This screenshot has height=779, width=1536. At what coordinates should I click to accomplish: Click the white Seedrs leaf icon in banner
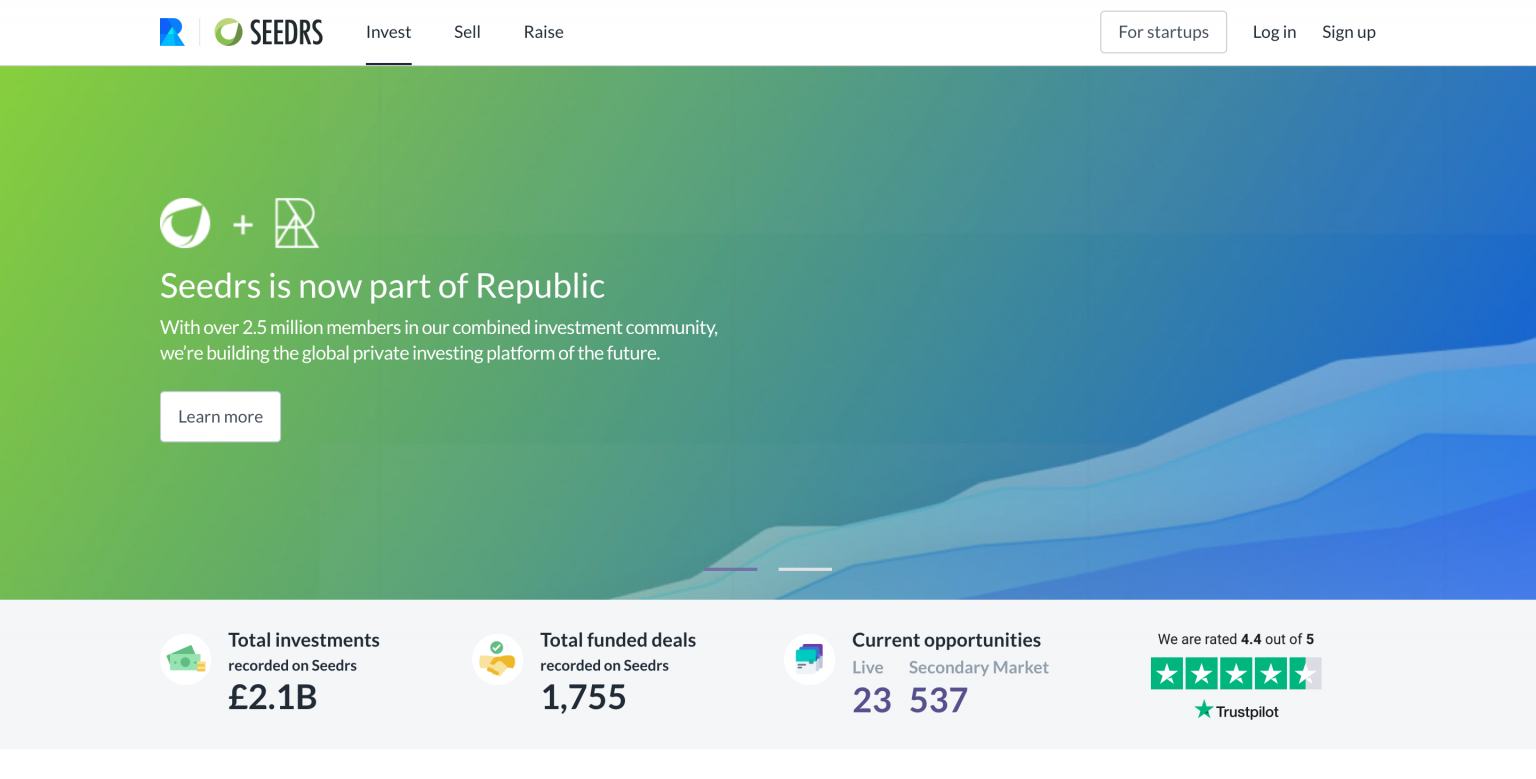(x=185, y=223)
